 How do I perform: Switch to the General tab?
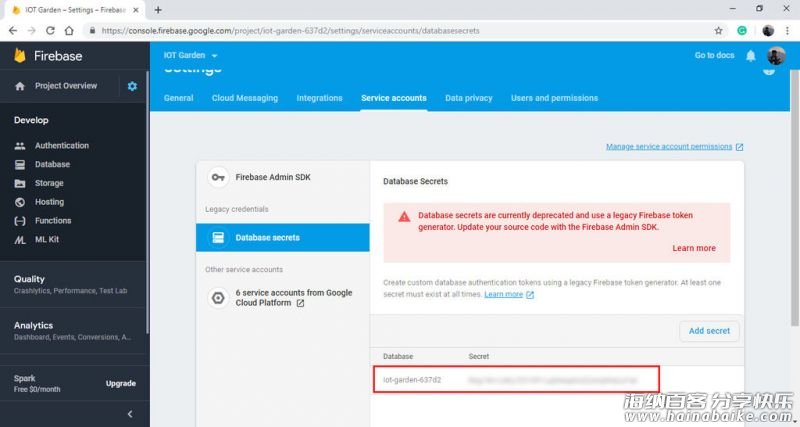point(179,98)
